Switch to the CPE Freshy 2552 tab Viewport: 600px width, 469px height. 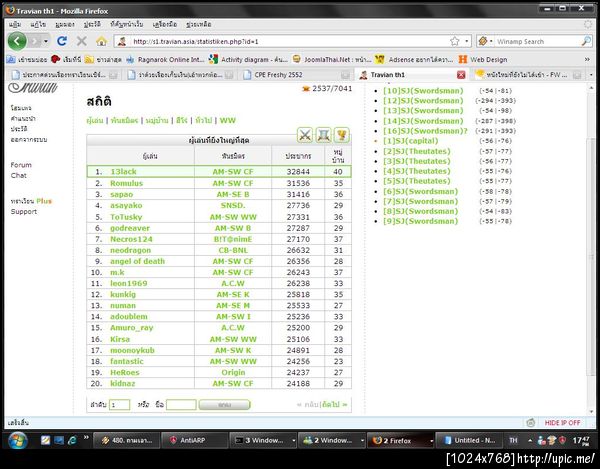297,75
